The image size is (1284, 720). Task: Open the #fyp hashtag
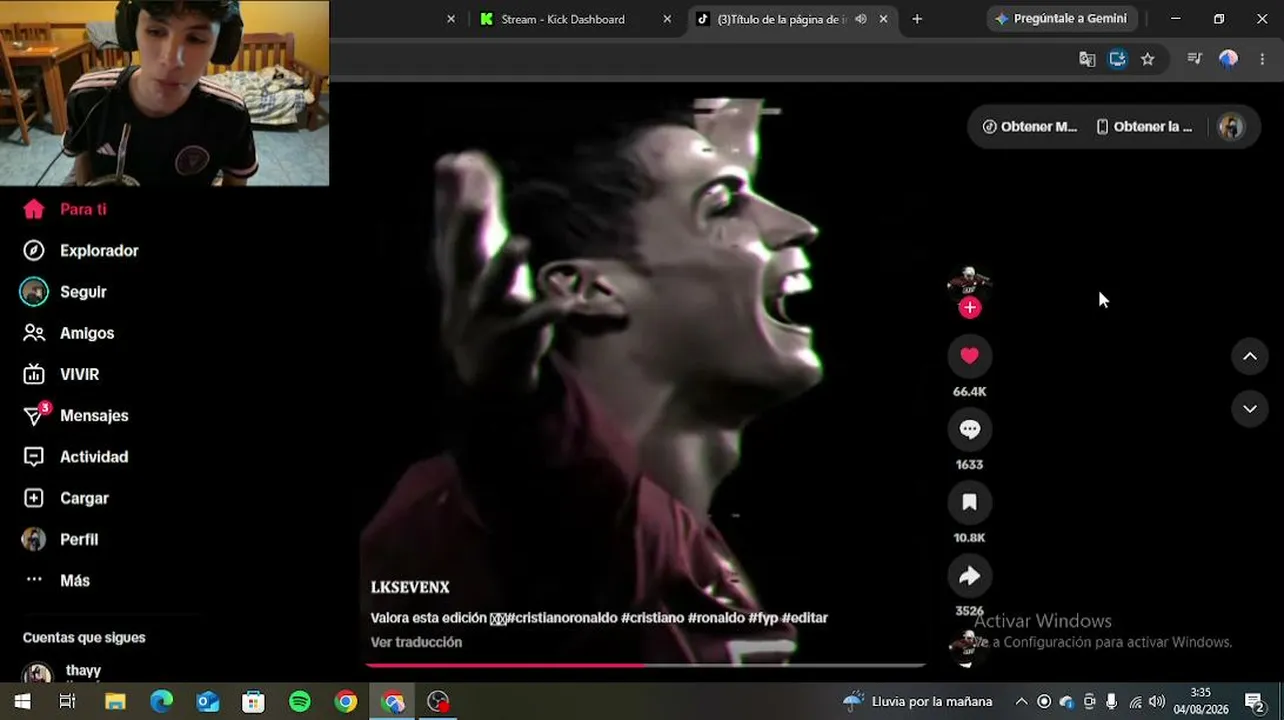tap(763, 618)
